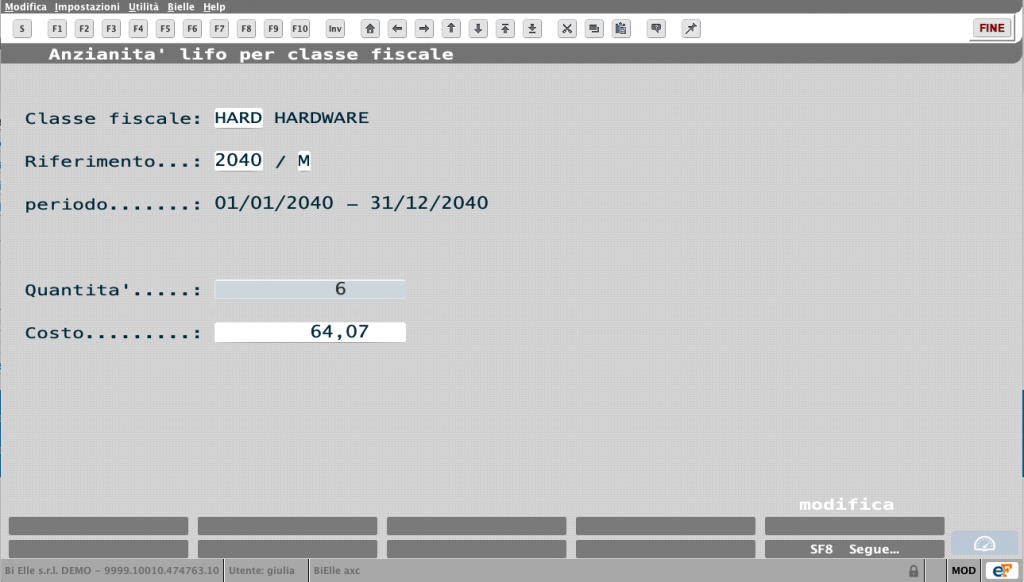Click the F7 toolbar key
1024x582 pixels.
(219, 29)
